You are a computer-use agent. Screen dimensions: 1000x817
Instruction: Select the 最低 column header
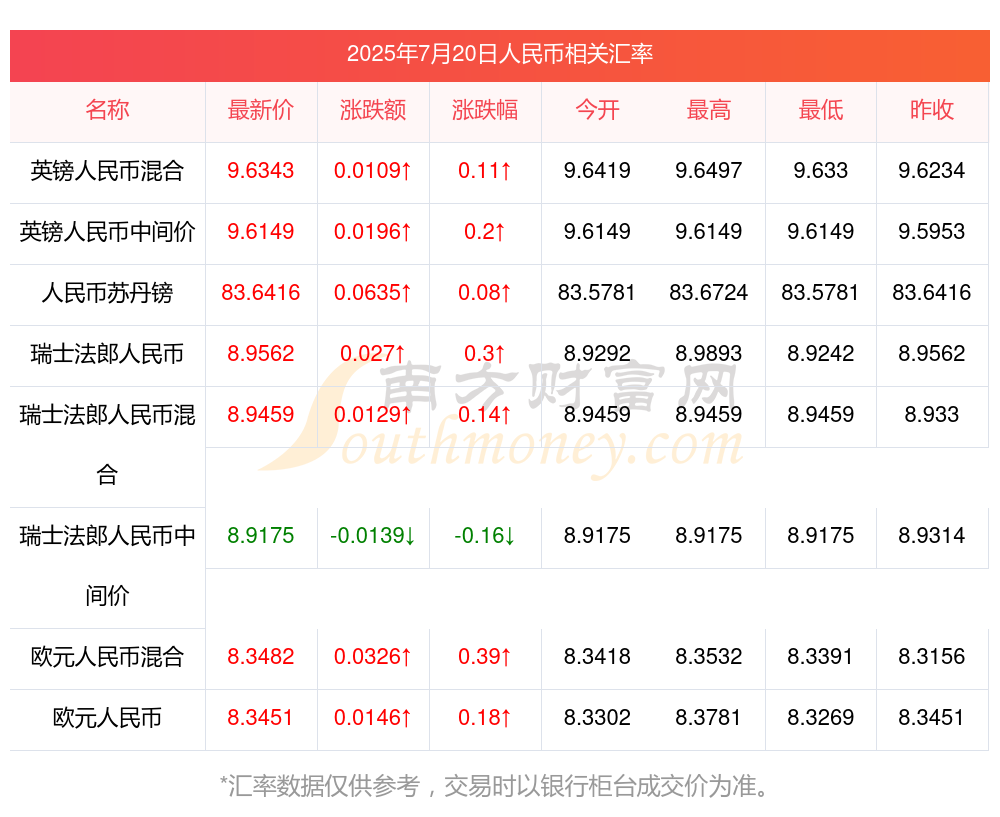(x=820, y=110)
